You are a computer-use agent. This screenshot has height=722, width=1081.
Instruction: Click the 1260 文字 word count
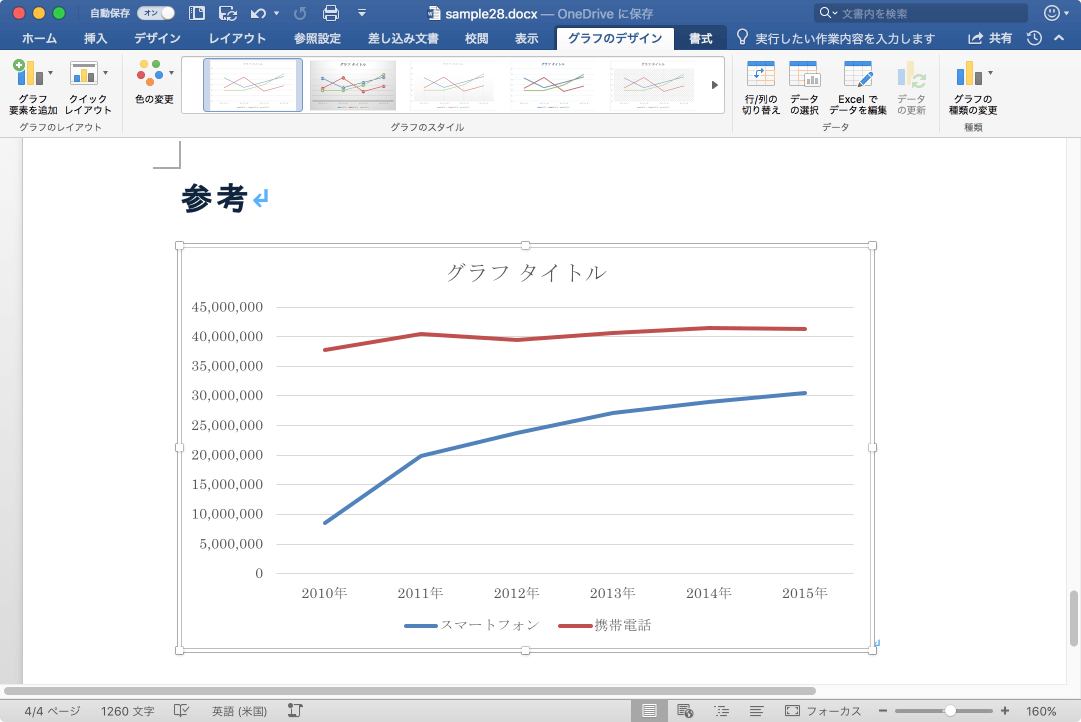point(128,711)
